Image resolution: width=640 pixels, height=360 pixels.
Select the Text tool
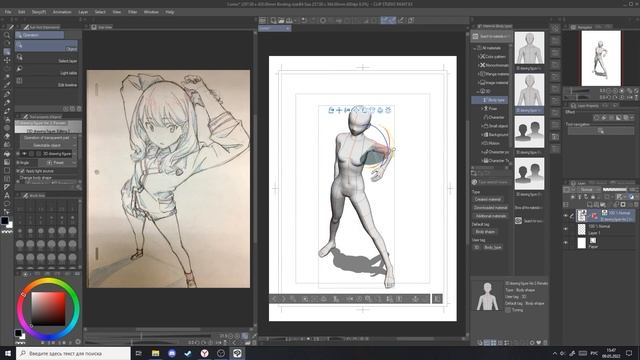[x=7, y=196]
